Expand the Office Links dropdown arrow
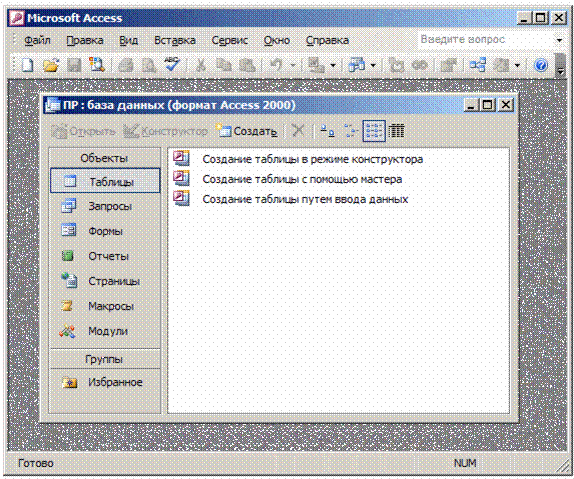 click(x=333, y=66)
